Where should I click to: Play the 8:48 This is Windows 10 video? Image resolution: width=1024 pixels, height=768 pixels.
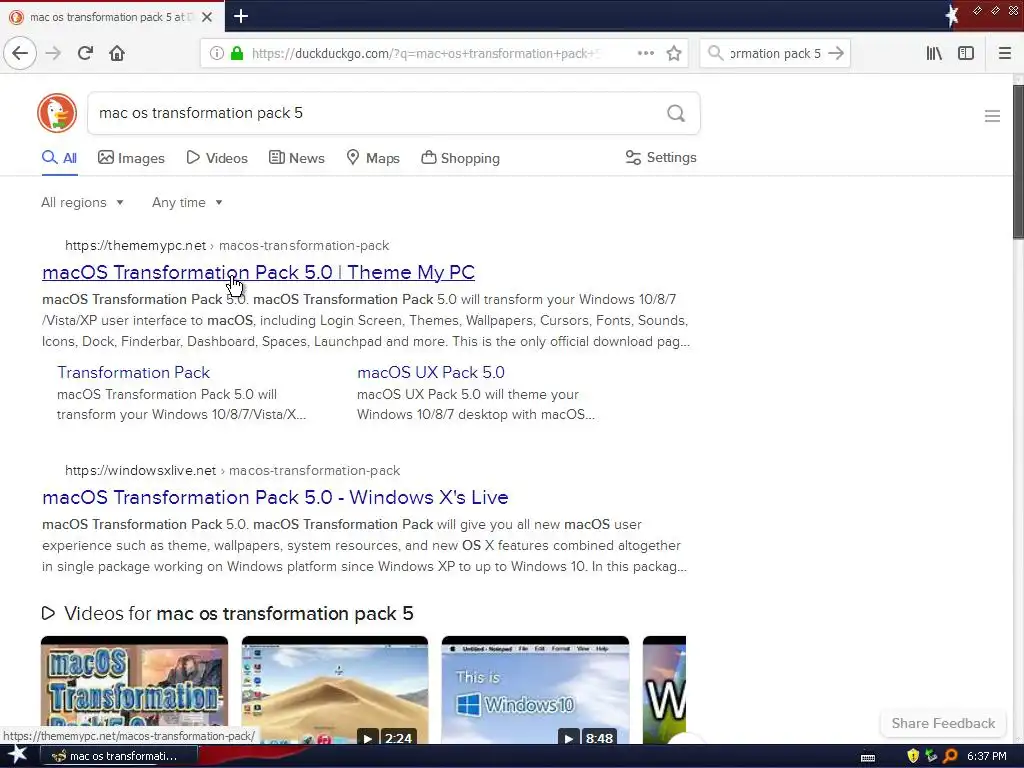tap(536, 690)
